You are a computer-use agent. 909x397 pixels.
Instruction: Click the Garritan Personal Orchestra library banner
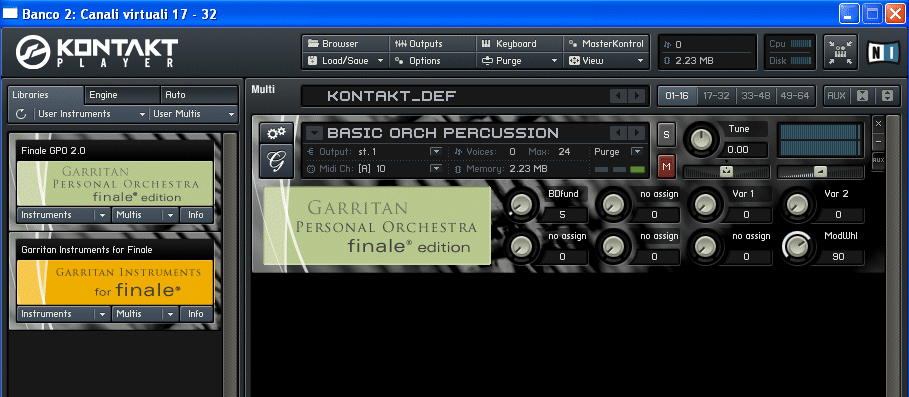[115, 183]
